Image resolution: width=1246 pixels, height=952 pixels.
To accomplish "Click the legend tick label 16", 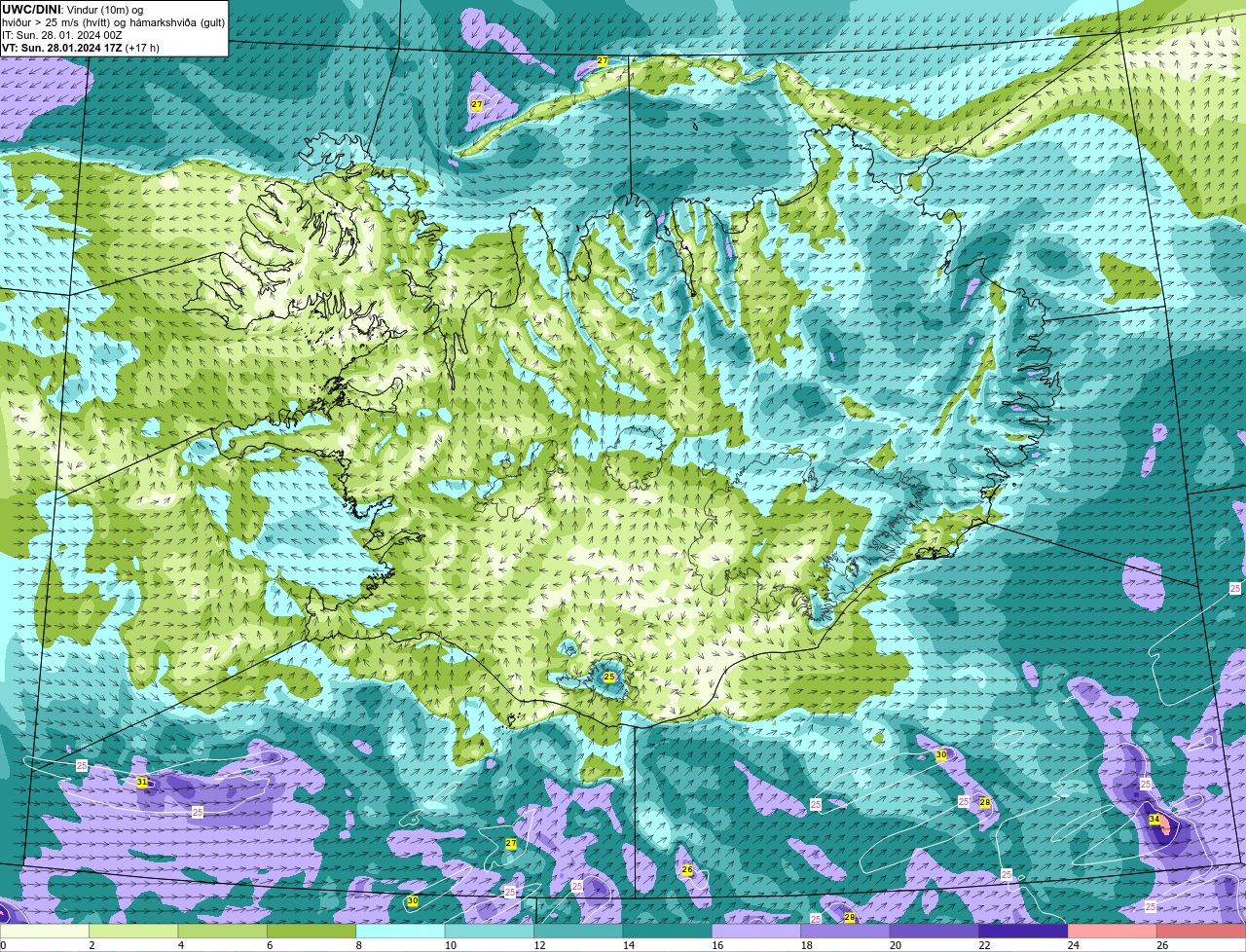I will coord(717,945).
